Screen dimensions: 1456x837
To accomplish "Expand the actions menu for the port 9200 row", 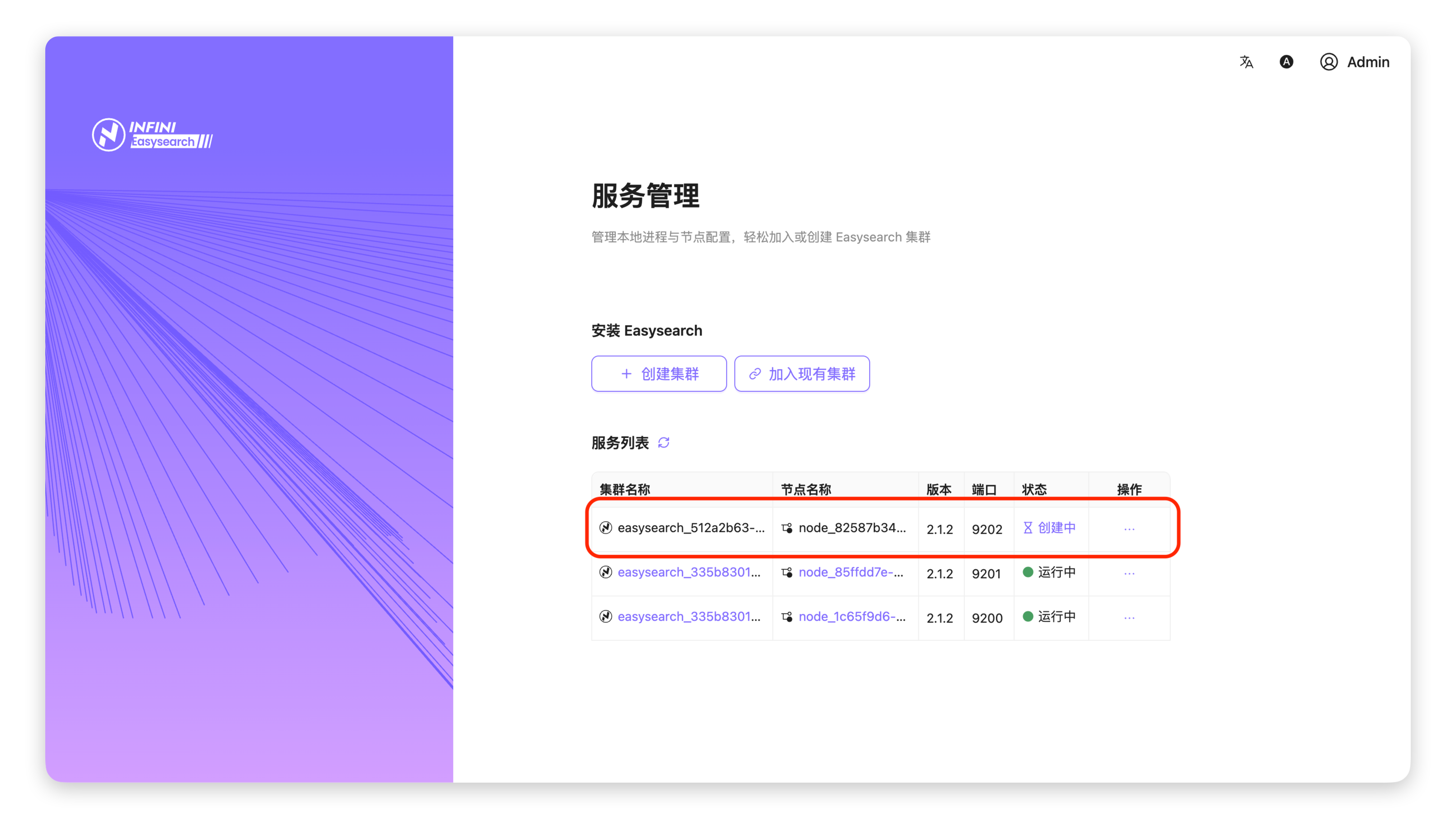I will click(1129, 617).
